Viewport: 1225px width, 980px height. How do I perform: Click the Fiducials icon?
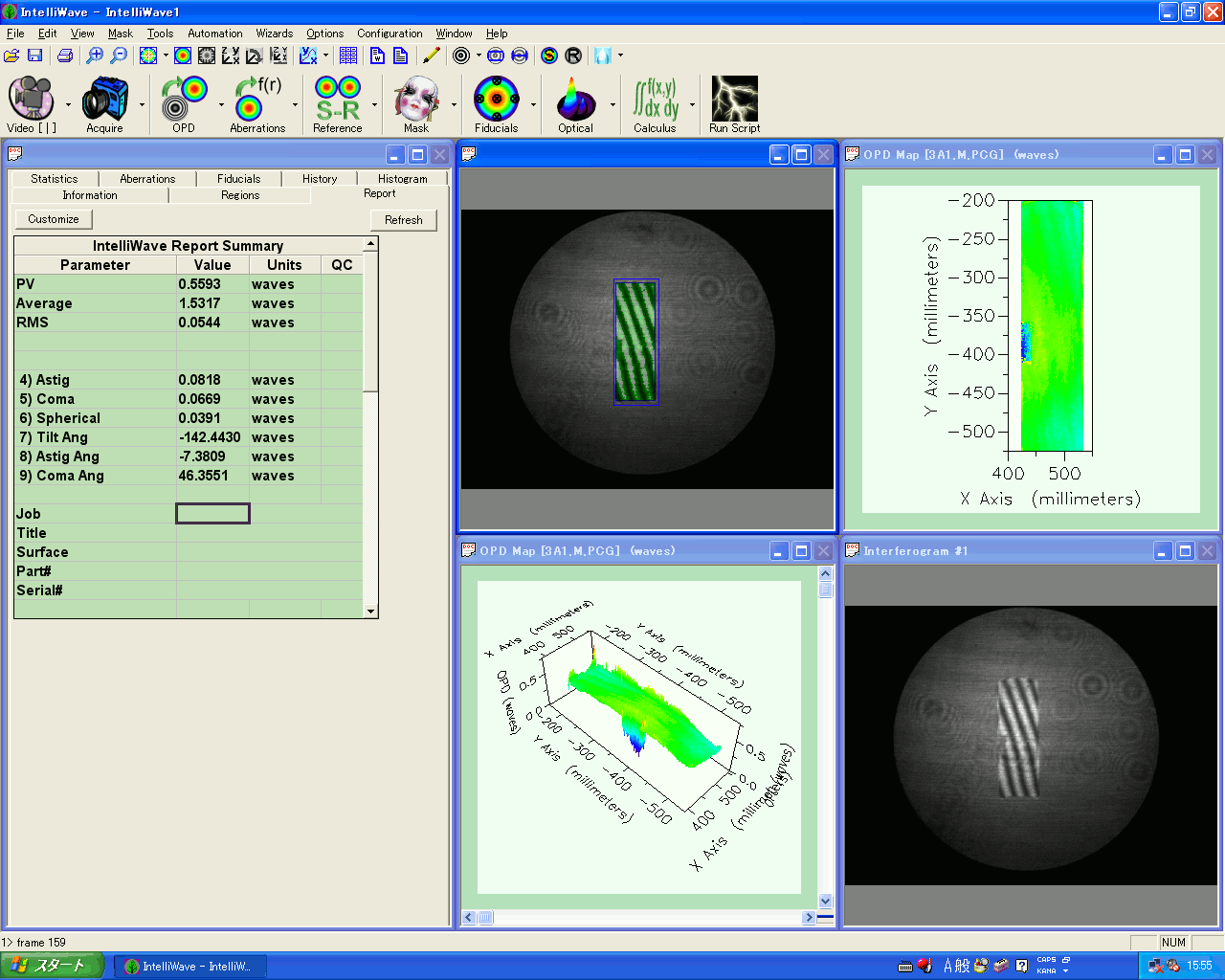click(x=497, y=103)
